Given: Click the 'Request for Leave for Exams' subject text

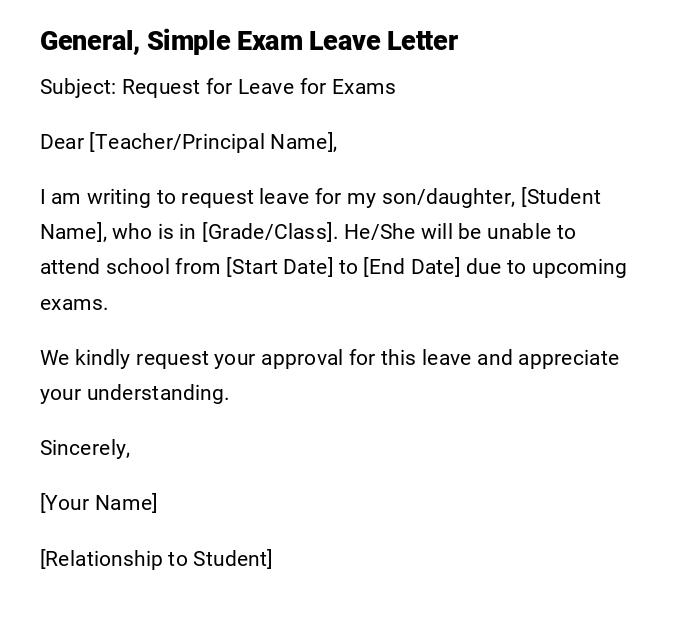Looking at the screenshot, I should click(259, 87).
